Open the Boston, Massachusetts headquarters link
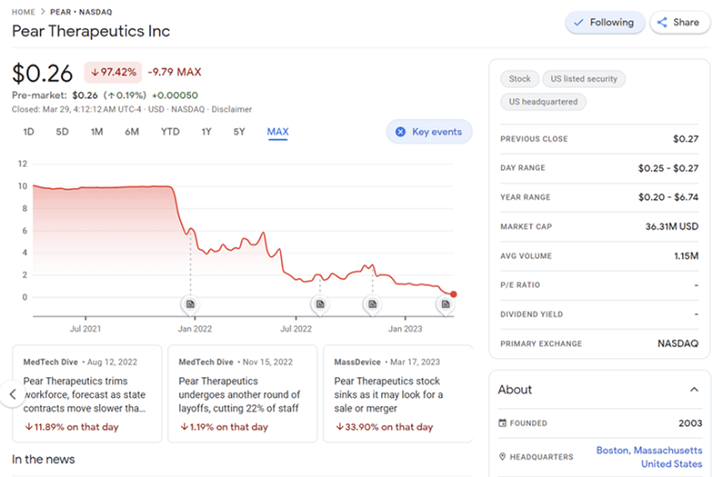712x477 pixels. tap(649, 457)
